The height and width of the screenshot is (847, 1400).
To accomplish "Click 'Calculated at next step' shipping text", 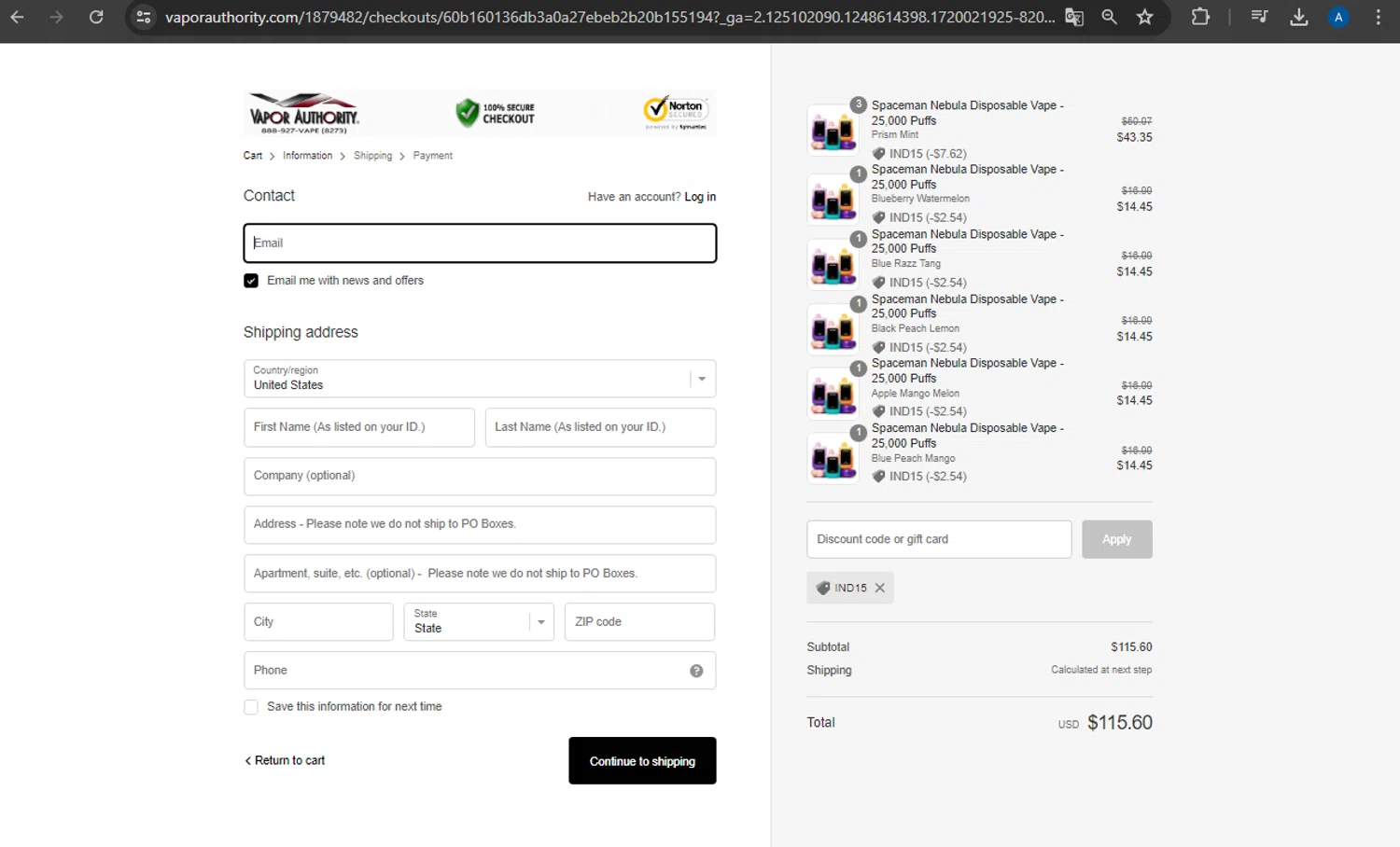I will [x=1101, y=670].
